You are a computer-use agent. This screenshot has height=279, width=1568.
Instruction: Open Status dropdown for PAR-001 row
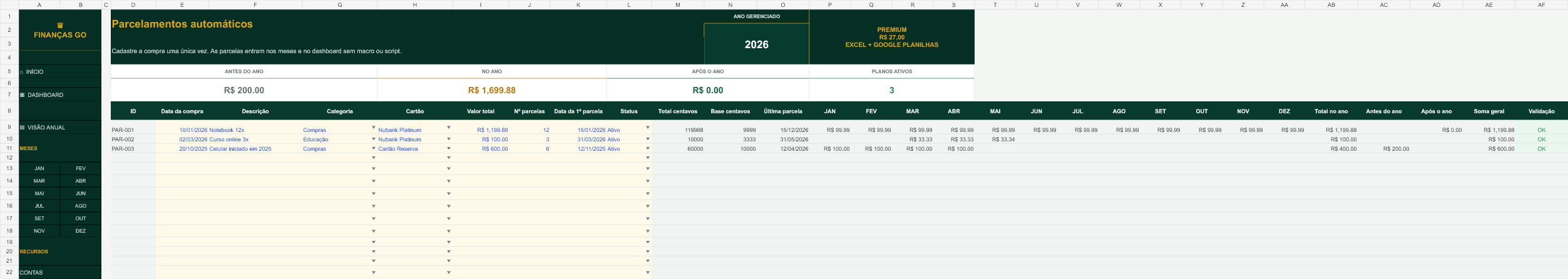click(648, 128)
